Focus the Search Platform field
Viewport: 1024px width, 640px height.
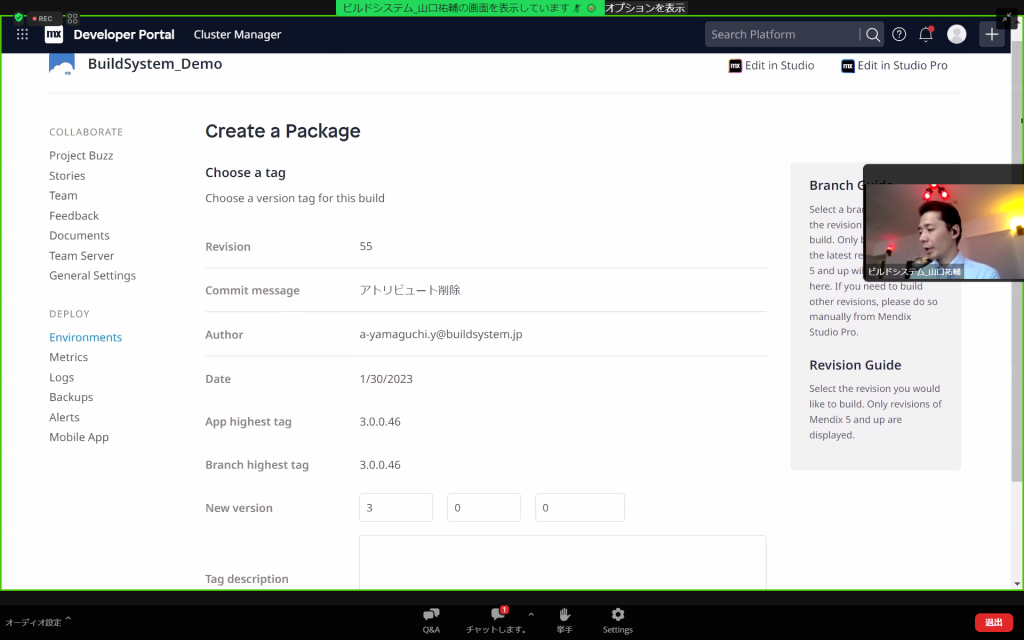(782, 34)
